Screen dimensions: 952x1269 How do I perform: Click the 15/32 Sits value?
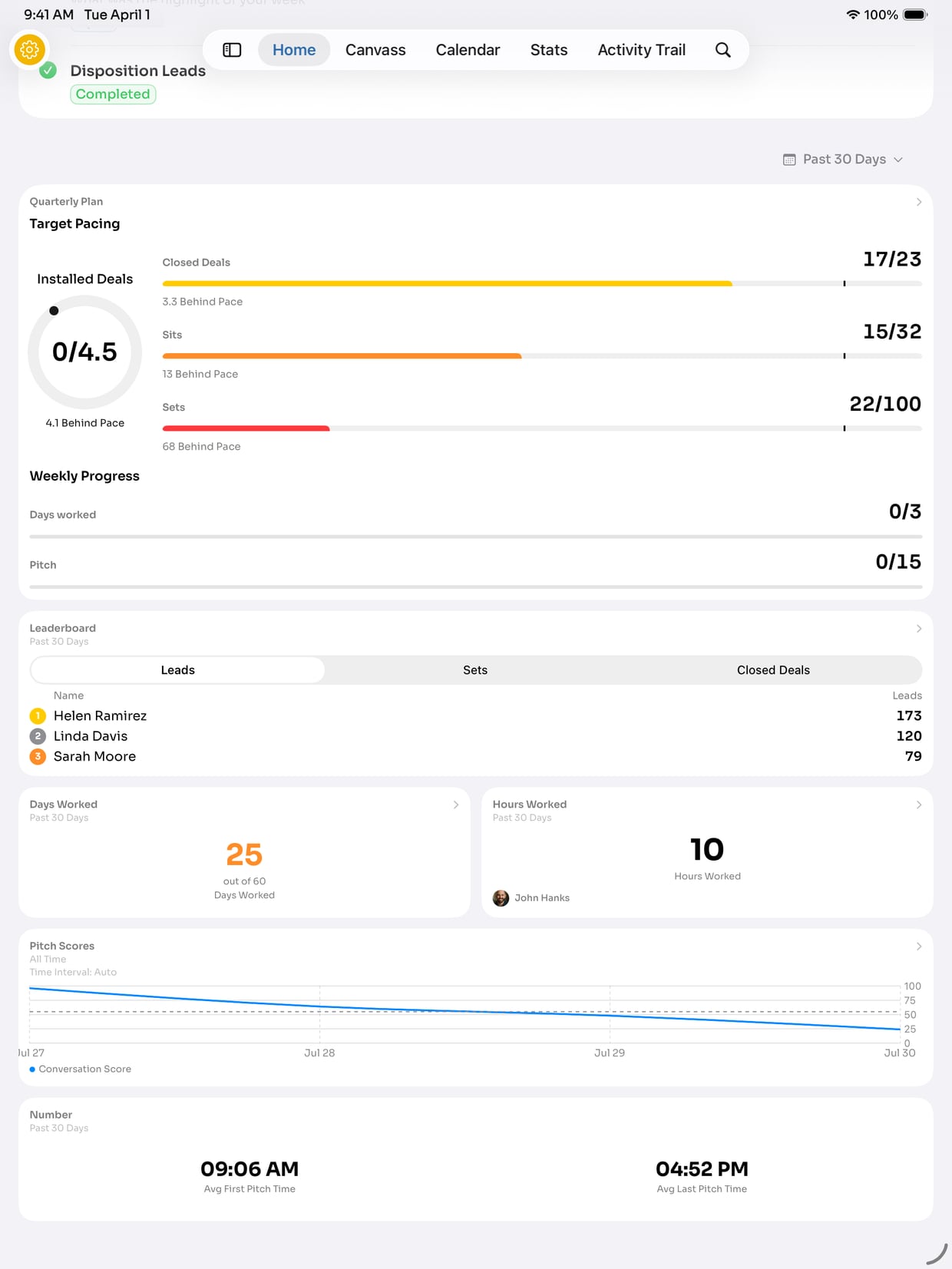coord(892,332)
